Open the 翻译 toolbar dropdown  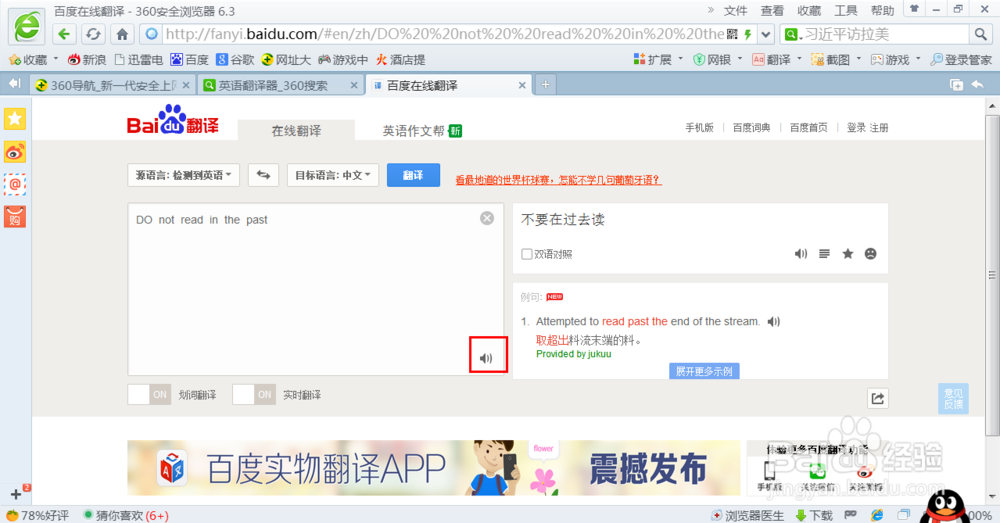click(x=777, y=59)
